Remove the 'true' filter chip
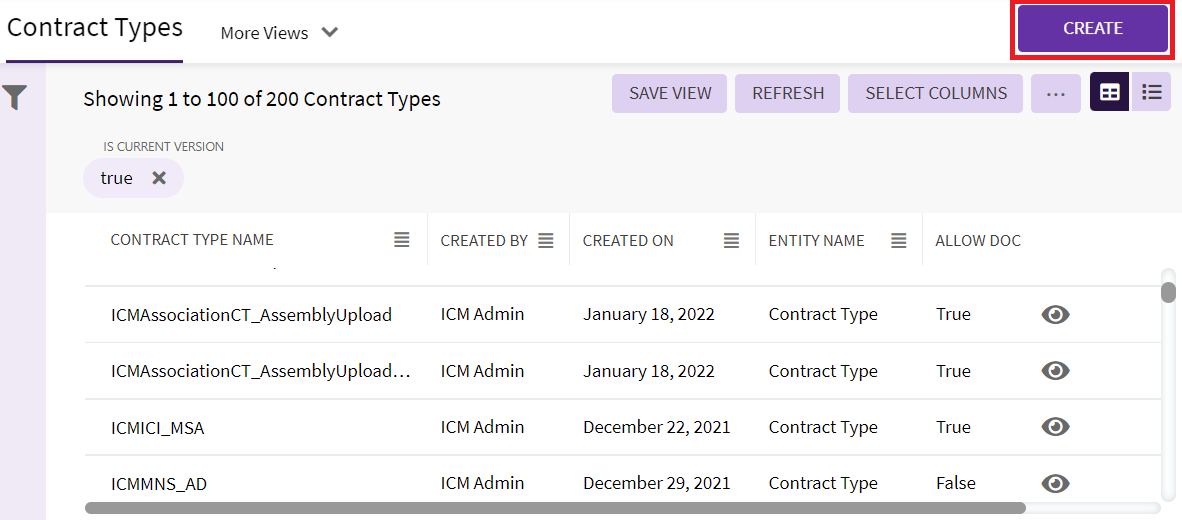The height and width of the screenshot is (520, 1182). point(159,178)
